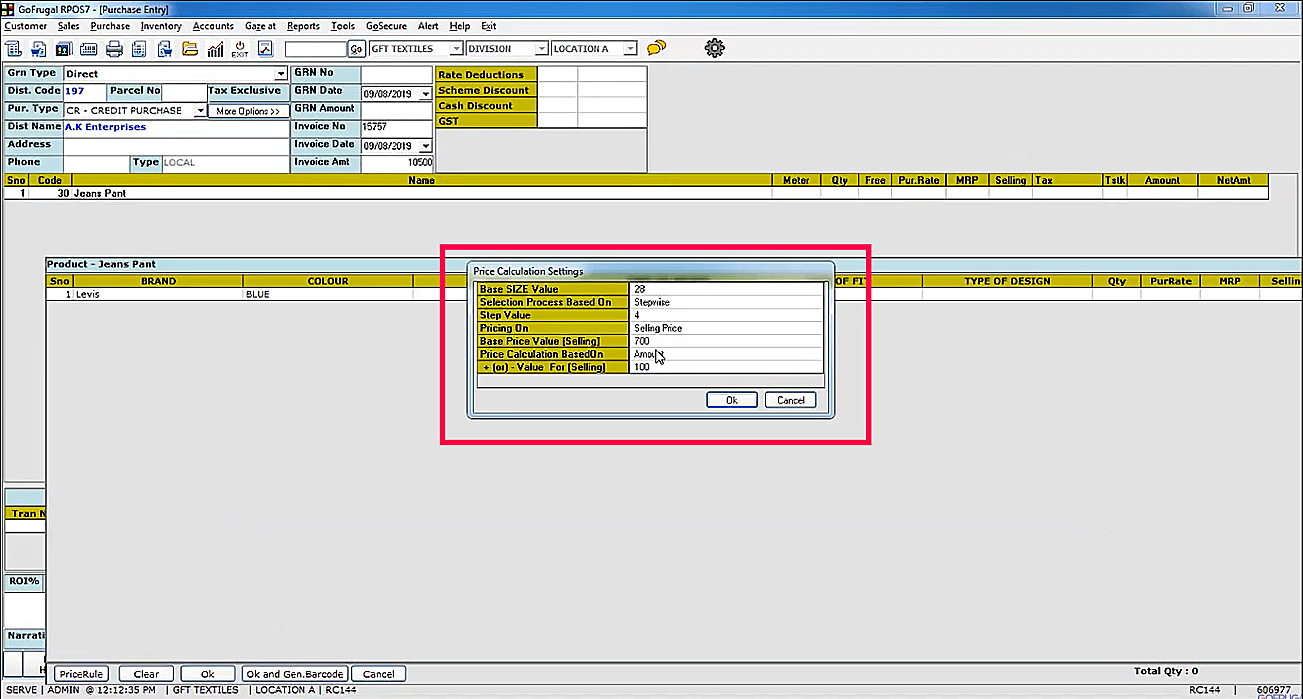1303x699 pixels.
Task: Click the Invoice Amt field showing 10500
Action: (x=397, y=163)
